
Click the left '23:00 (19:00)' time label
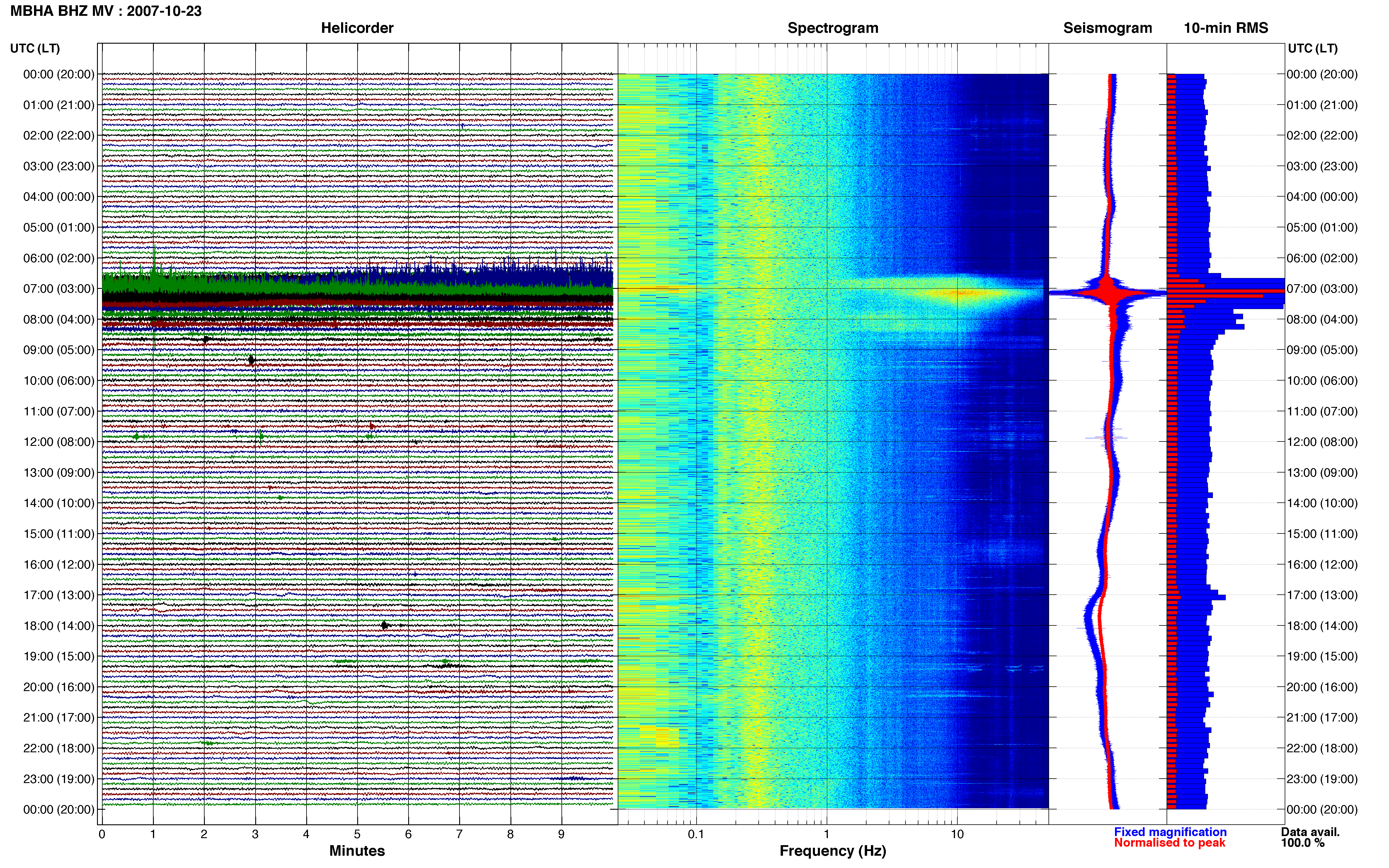[x=59, y=778]
